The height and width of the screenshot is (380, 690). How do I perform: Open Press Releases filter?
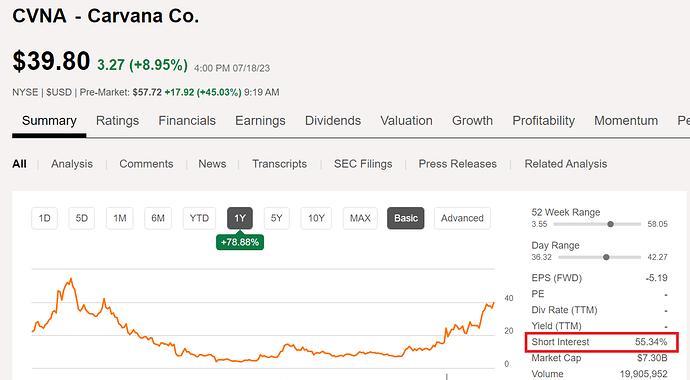[457, 164]
